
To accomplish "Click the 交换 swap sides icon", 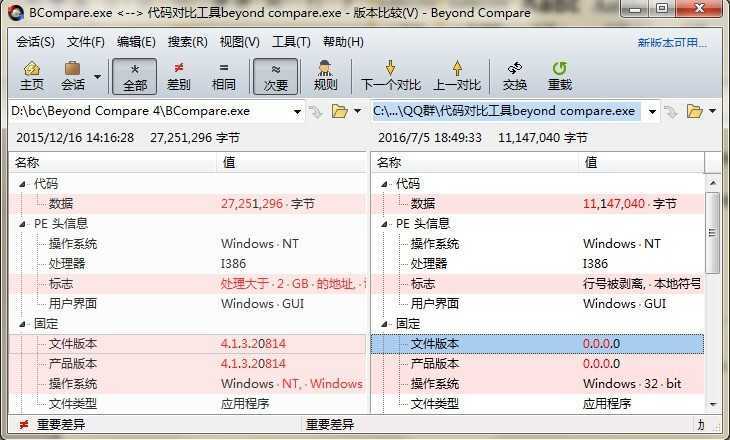I will coord(514,76).
